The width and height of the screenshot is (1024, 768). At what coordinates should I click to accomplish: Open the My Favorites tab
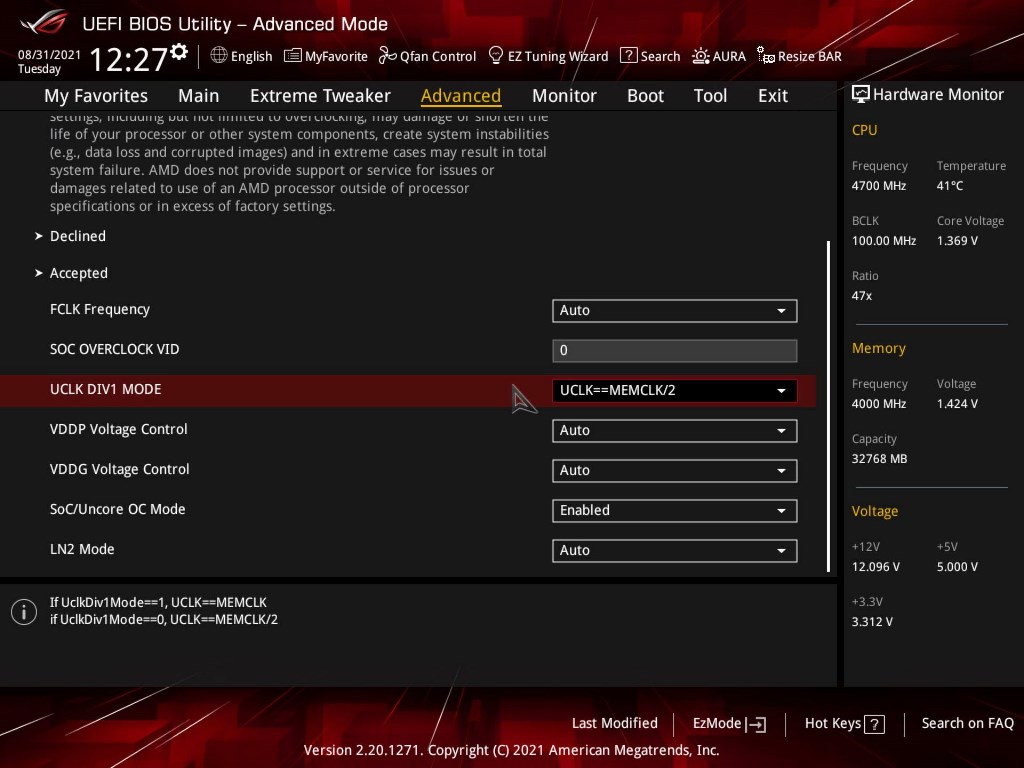point(96,96)
